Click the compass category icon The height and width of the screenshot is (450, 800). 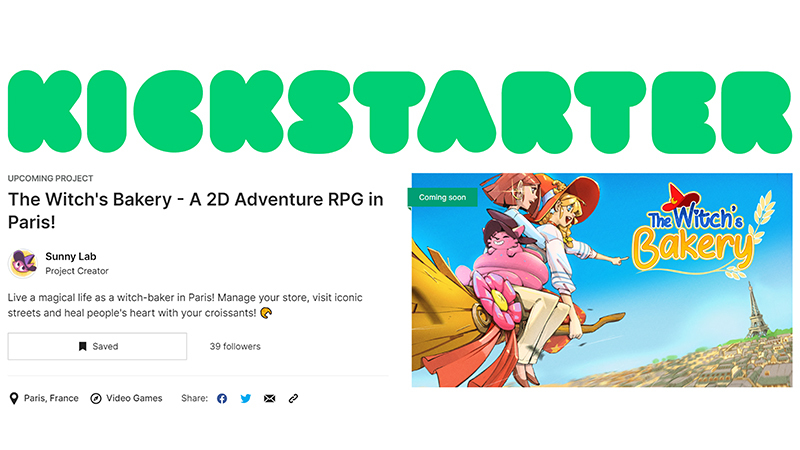(96, 398)
